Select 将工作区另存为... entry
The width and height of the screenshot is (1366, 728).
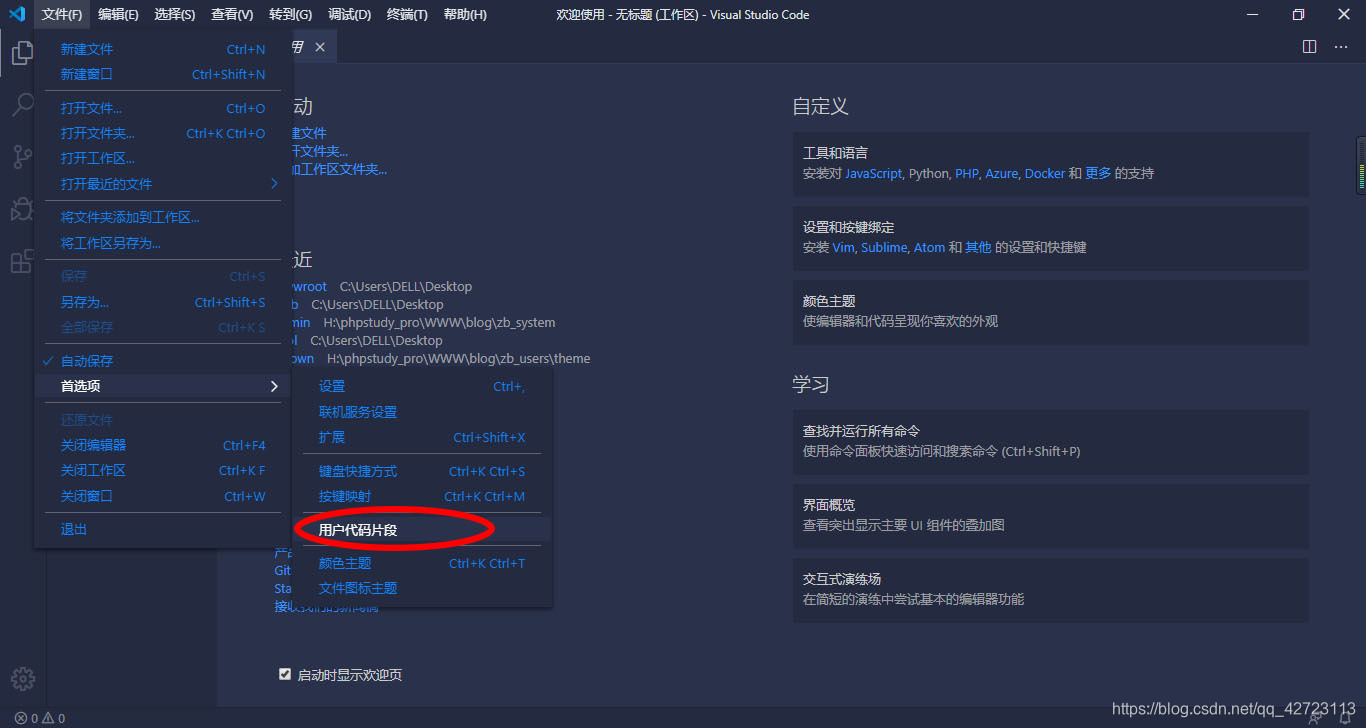click(164, 243)
